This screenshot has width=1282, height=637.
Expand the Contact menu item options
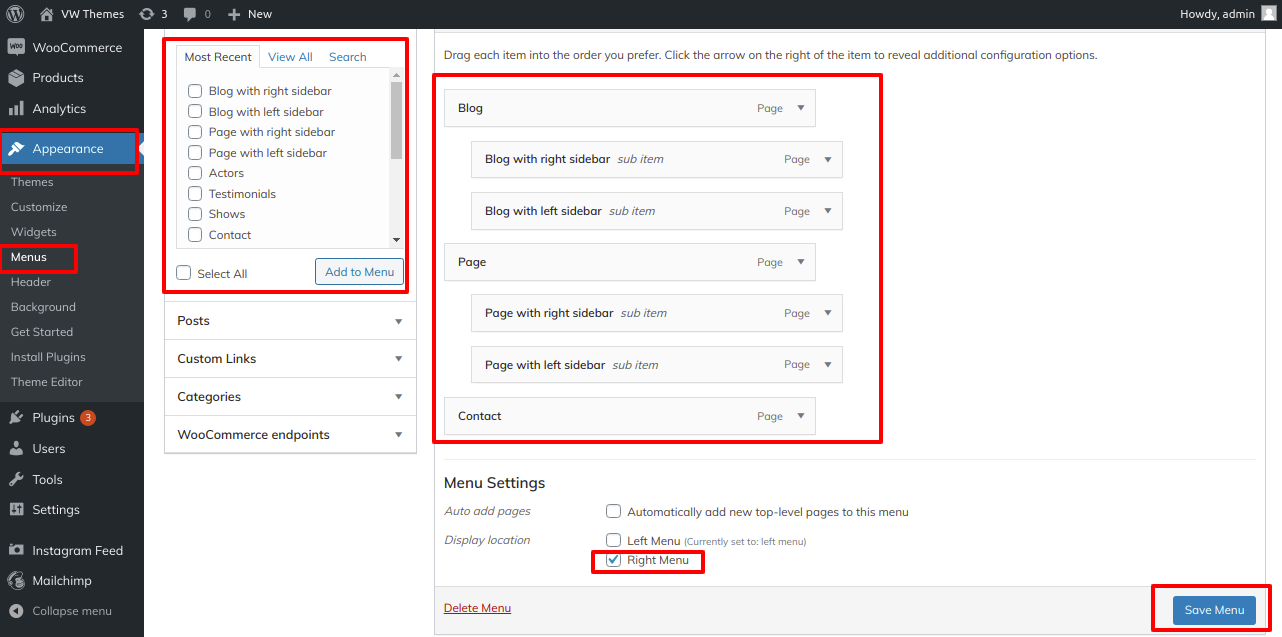click(x=800, y=416)
